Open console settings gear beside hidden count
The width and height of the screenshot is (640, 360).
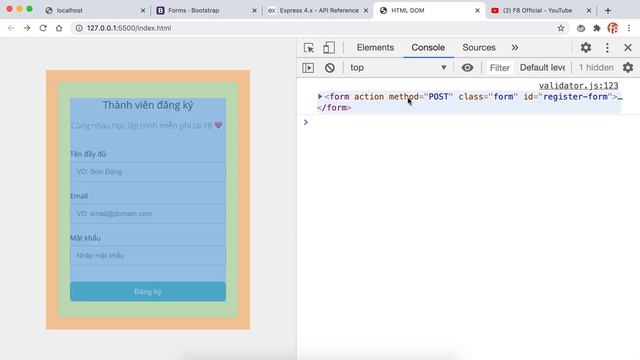point(628,67)
